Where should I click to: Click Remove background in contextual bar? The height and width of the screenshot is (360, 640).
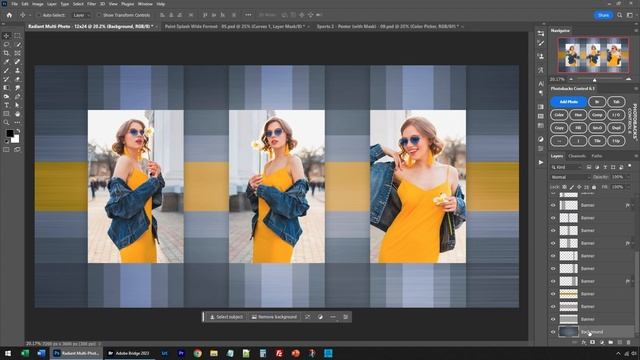[x=274, y=317]
